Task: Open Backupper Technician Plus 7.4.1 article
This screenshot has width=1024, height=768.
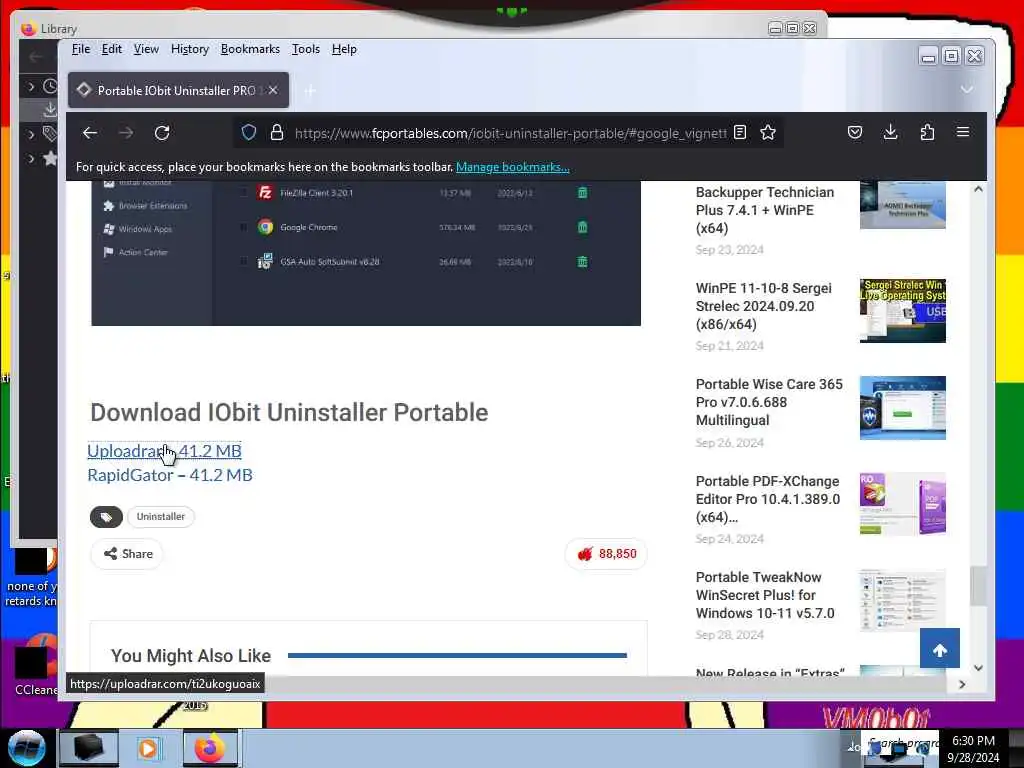Action: 765,210
